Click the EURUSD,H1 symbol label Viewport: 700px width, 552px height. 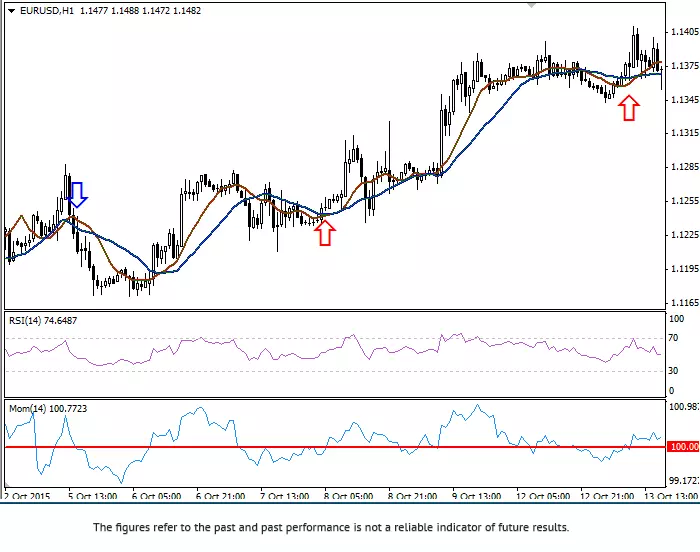47,11
